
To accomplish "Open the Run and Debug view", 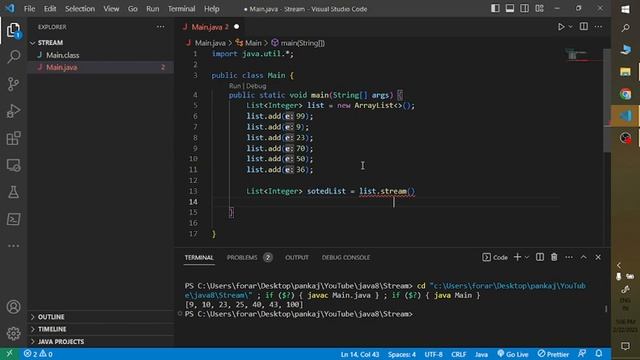I will [13, 111].
